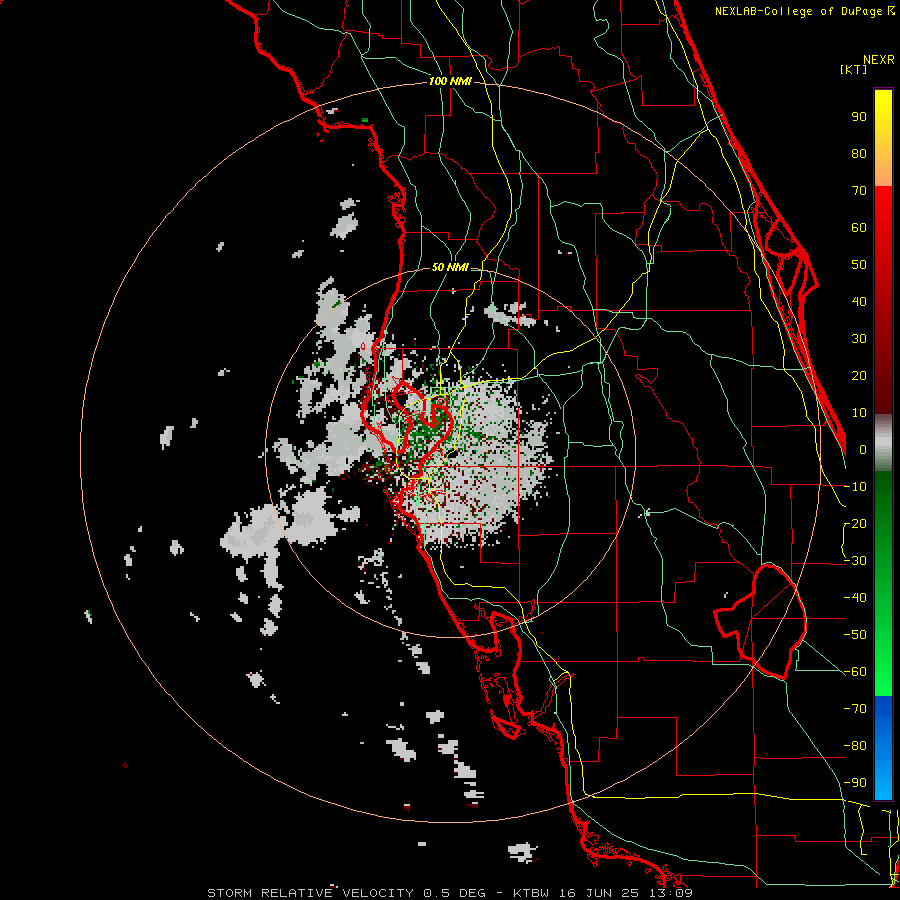Viewport: 900px width, 900px height.
Task: Click the 90 value on the velocity scale
Action: click(859, 117)
